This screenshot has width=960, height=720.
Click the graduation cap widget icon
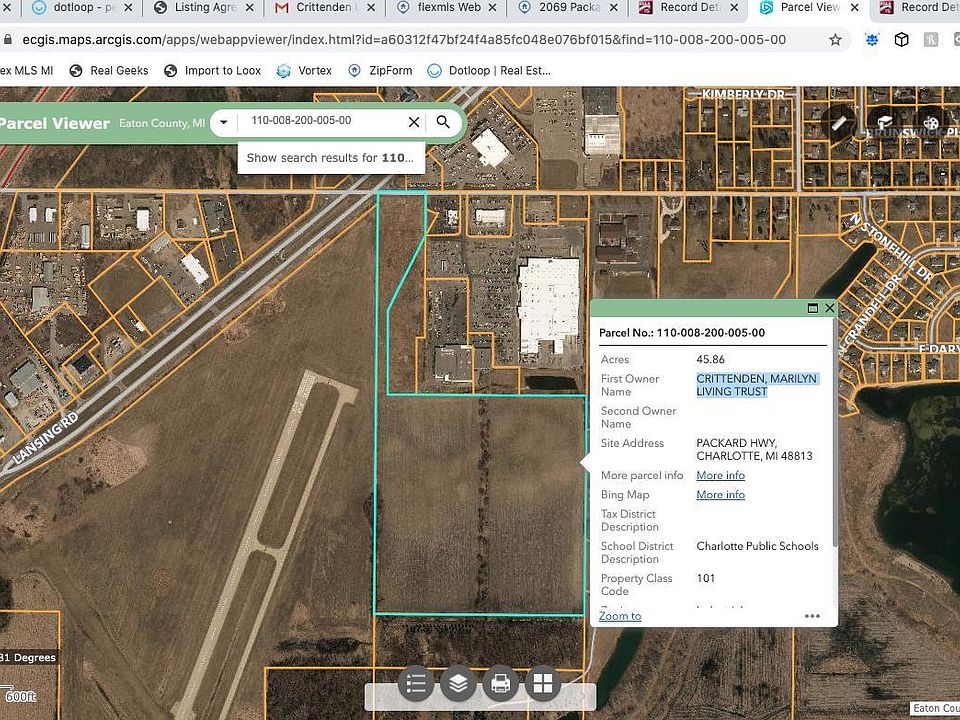(885, 122)
